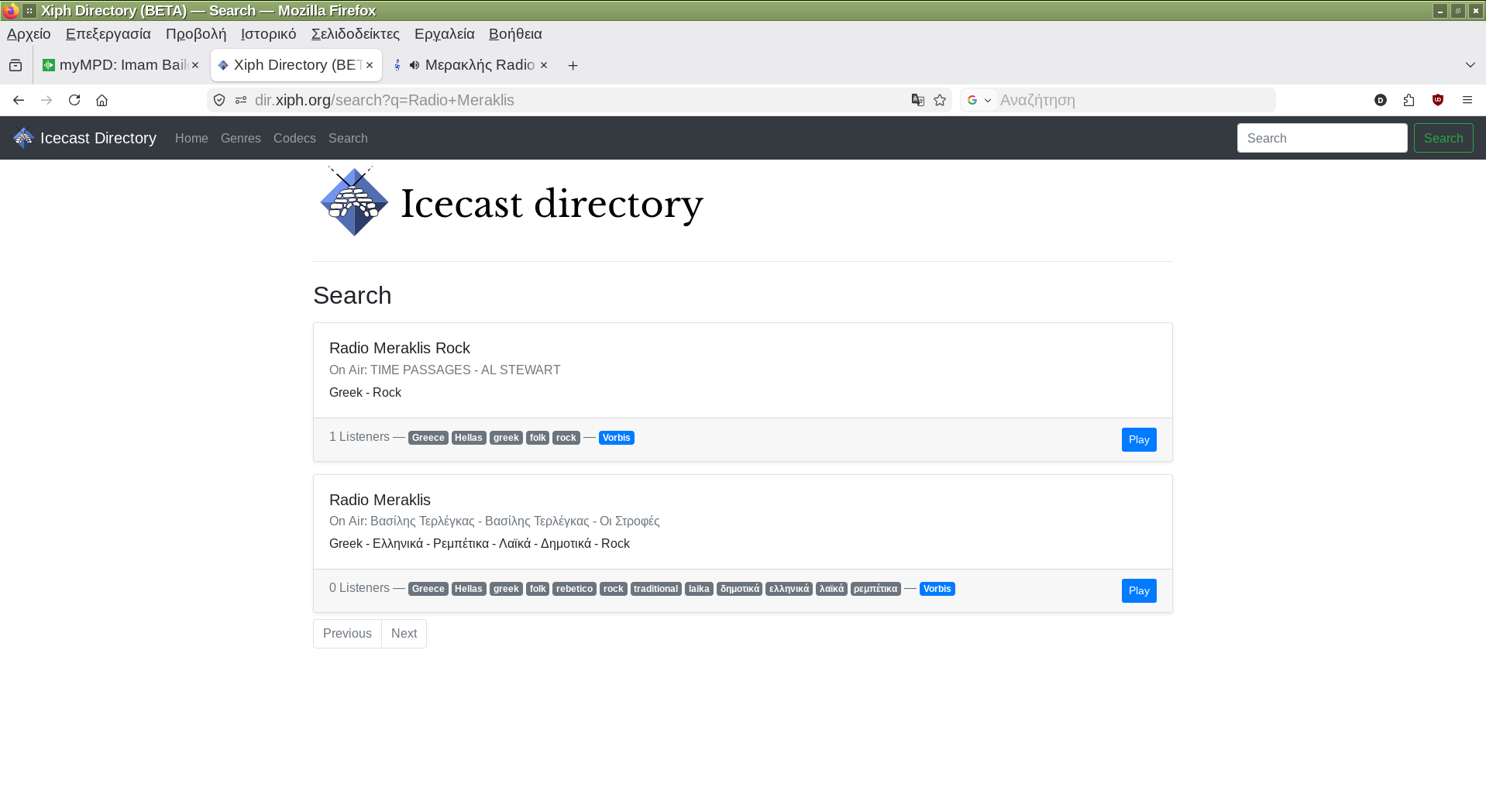The width and height of the screenshot is (1486, 812).
Task: Click the tracking protection shield icon
Action: (219, 100)
